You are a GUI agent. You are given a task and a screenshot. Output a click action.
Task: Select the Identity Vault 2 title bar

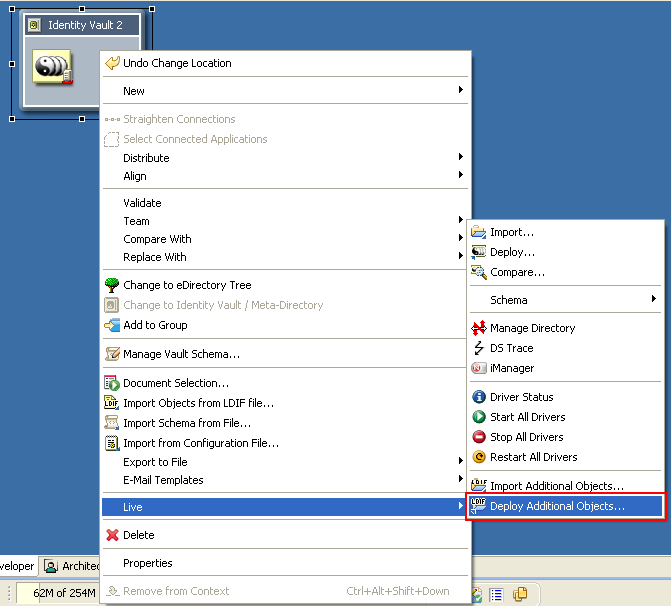point(82,25)
